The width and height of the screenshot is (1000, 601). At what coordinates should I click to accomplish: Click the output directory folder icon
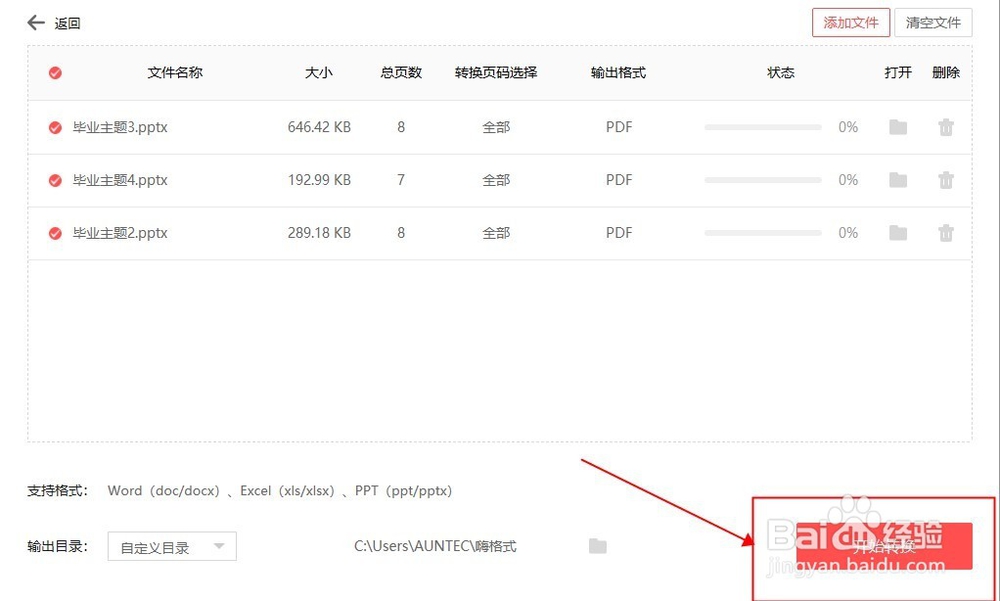(x=597, y=546)
